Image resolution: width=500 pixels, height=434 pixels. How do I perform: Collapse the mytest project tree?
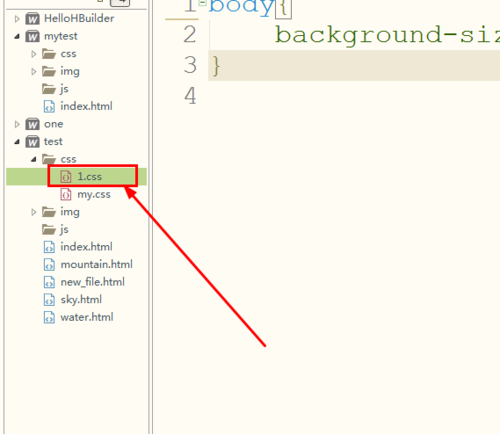point(17,36)
